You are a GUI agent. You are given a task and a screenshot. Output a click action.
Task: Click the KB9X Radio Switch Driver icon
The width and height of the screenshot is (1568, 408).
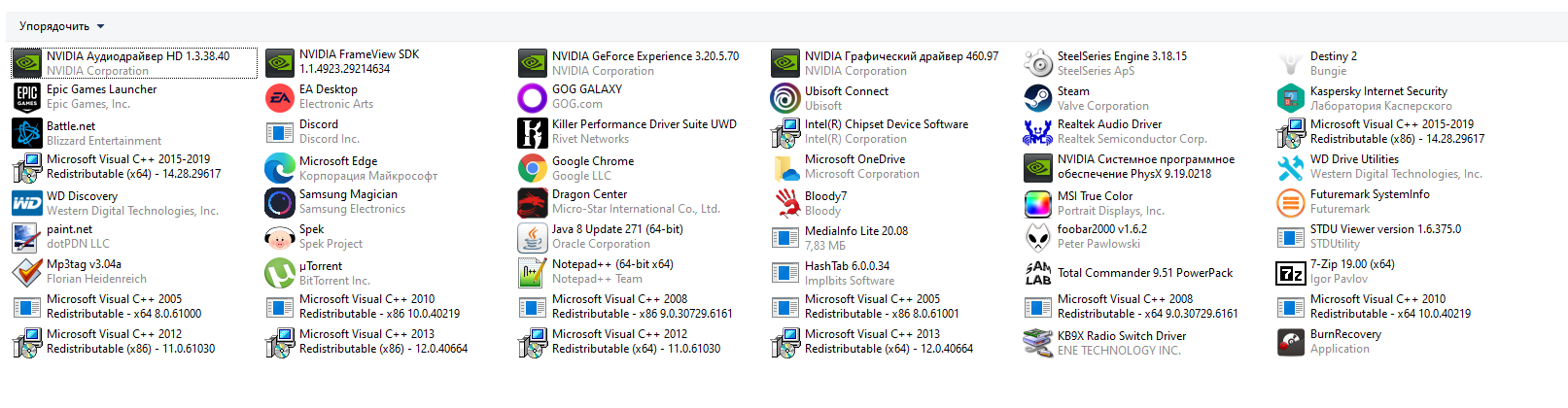(x=1038, y=342)
